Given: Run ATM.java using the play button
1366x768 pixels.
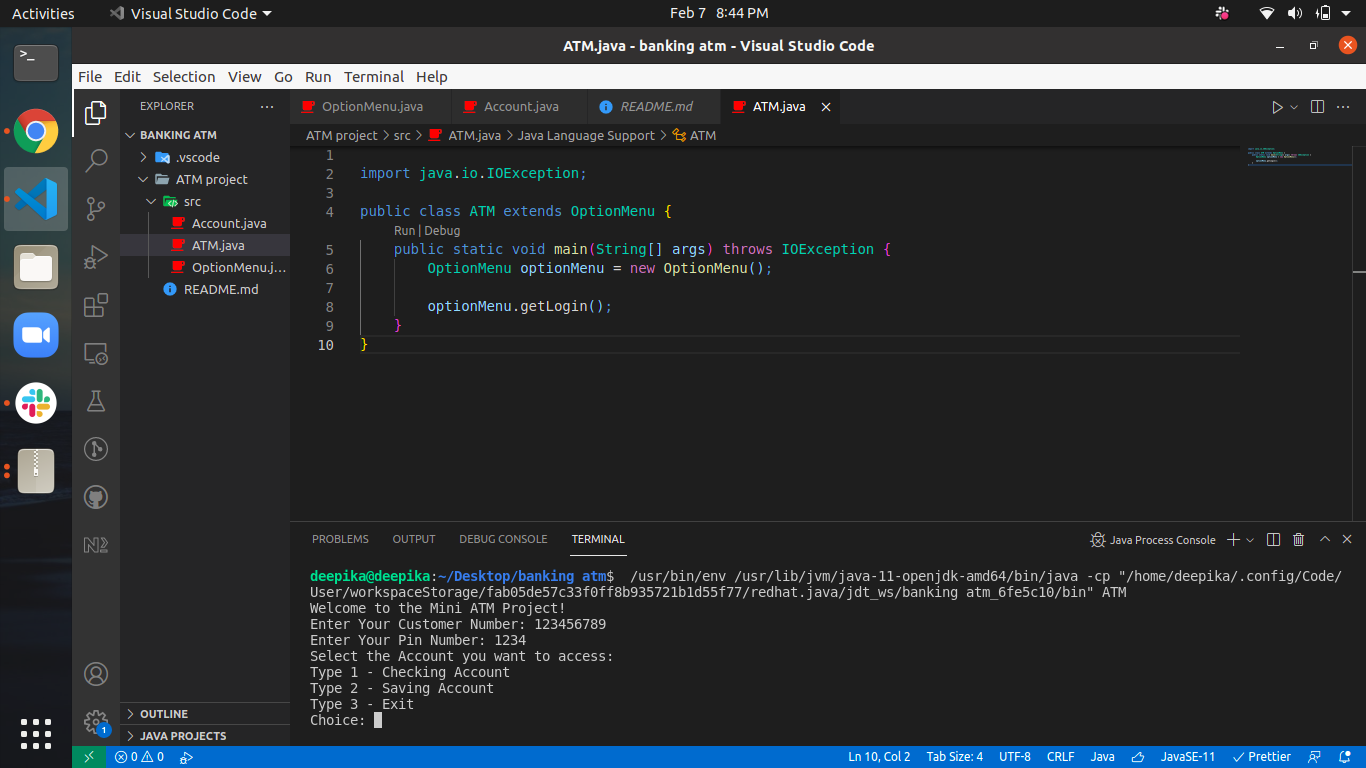Looking at the screenshot, I should 1277,106.
